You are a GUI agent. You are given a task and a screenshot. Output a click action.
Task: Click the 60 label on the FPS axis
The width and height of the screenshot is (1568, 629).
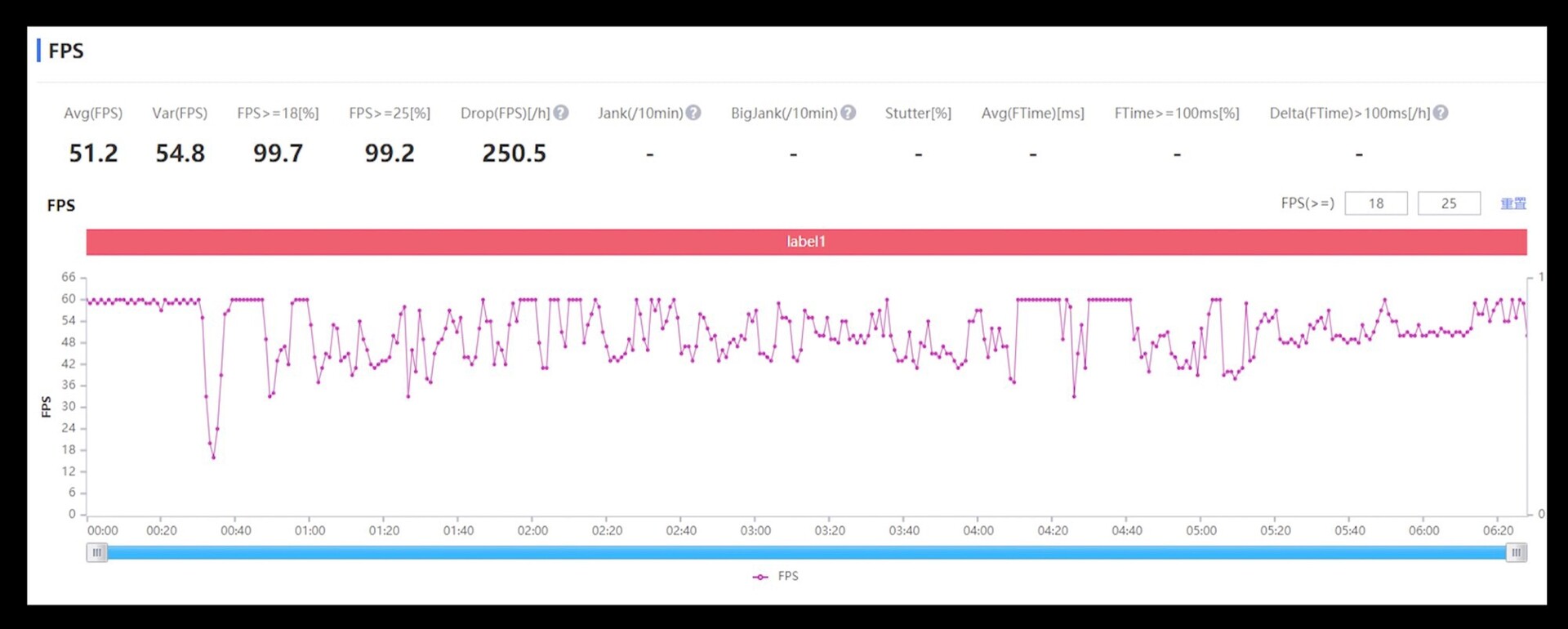(69, 299)
